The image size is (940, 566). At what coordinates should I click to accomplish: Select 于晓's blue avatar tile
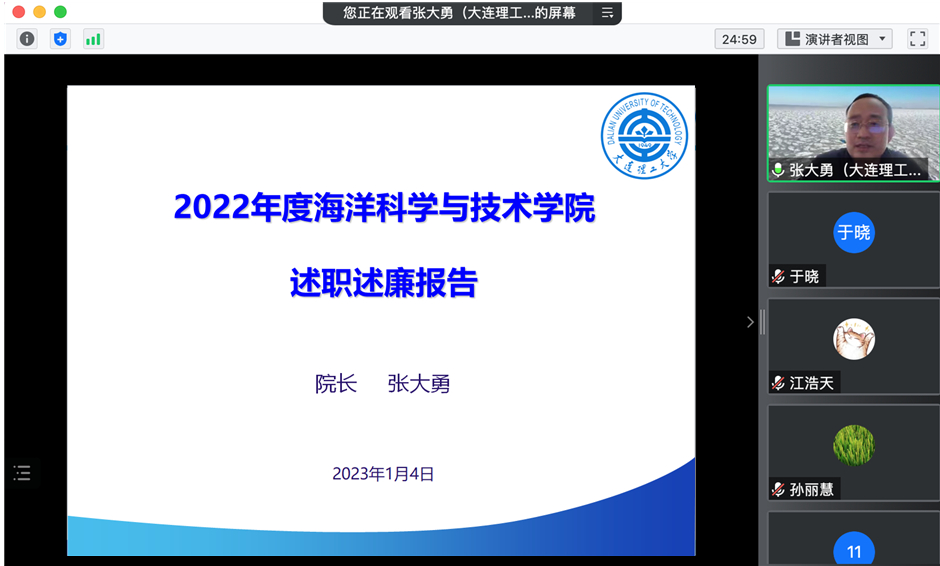853,233
